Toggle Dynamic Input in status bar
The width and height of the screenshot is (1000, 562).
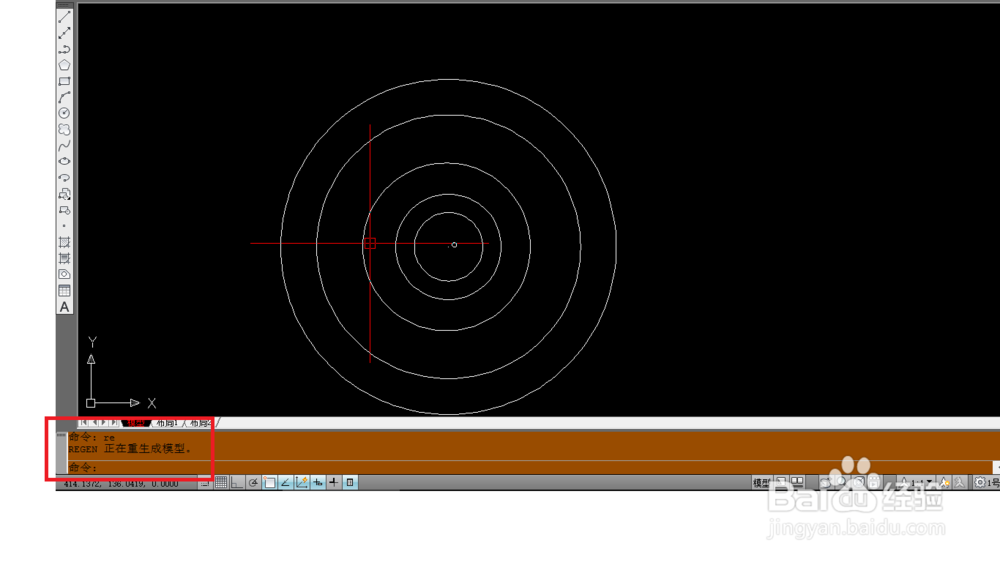pyautogui.click(x=318, y=483)
